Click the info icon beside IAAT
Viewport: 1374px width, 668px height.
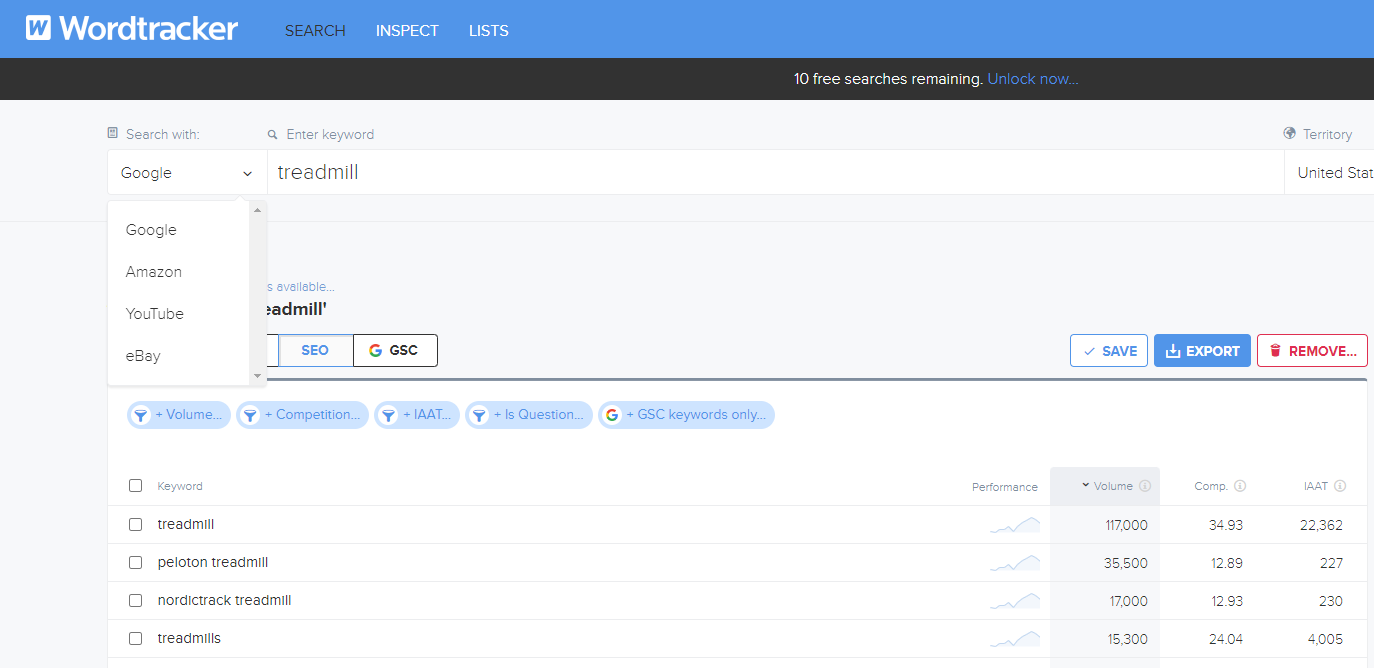1340,486
